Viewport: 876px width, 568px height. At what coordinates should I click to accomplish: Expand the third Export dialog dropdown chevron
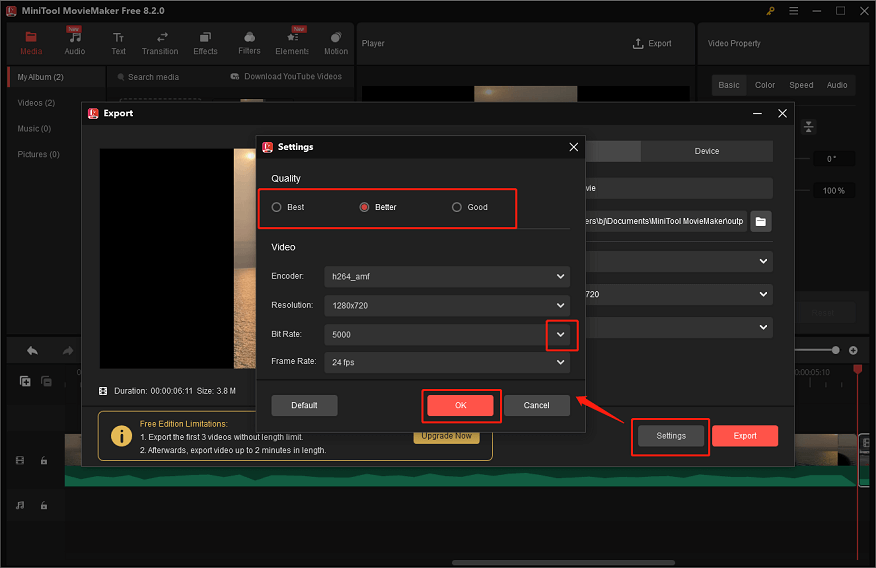click(x=763, y=327)
